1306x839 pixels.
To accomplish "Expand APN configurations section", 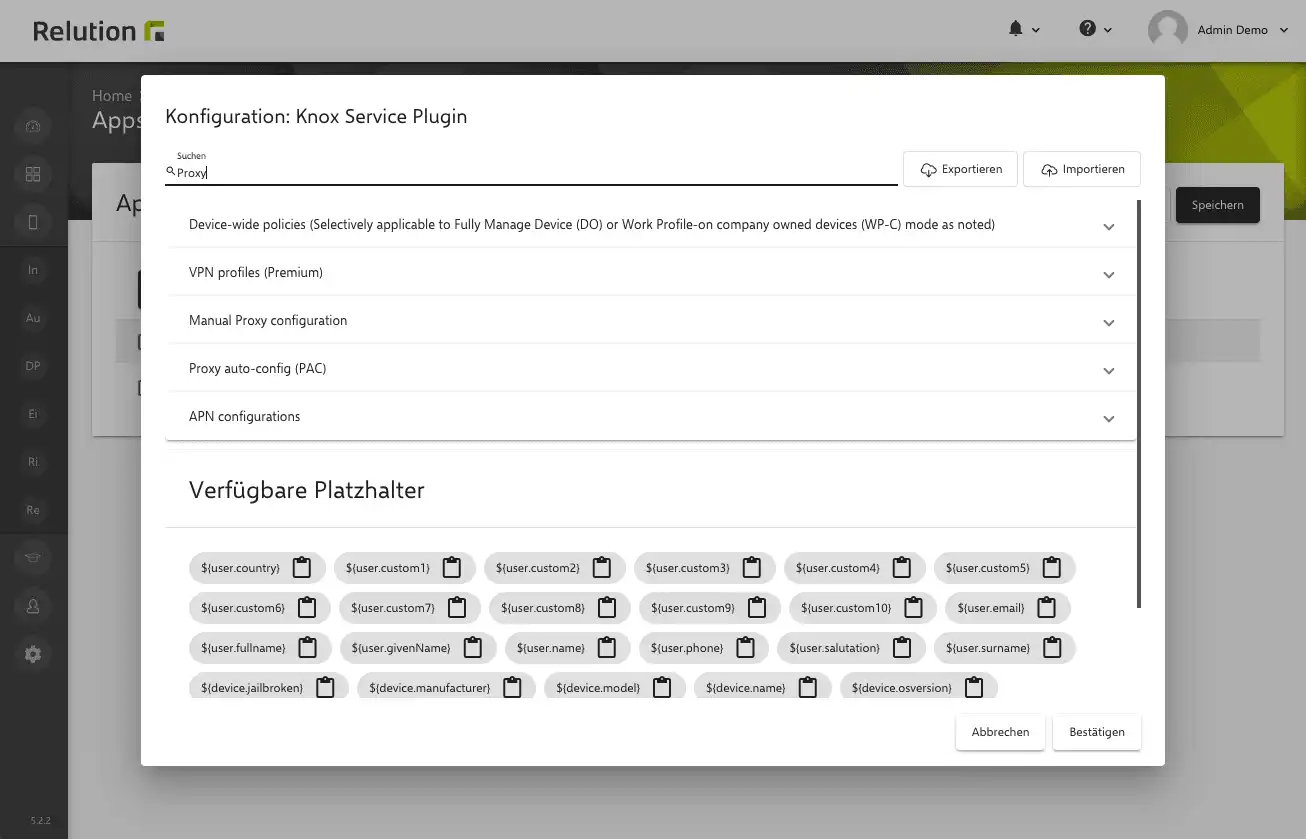I will coord(651,417).
